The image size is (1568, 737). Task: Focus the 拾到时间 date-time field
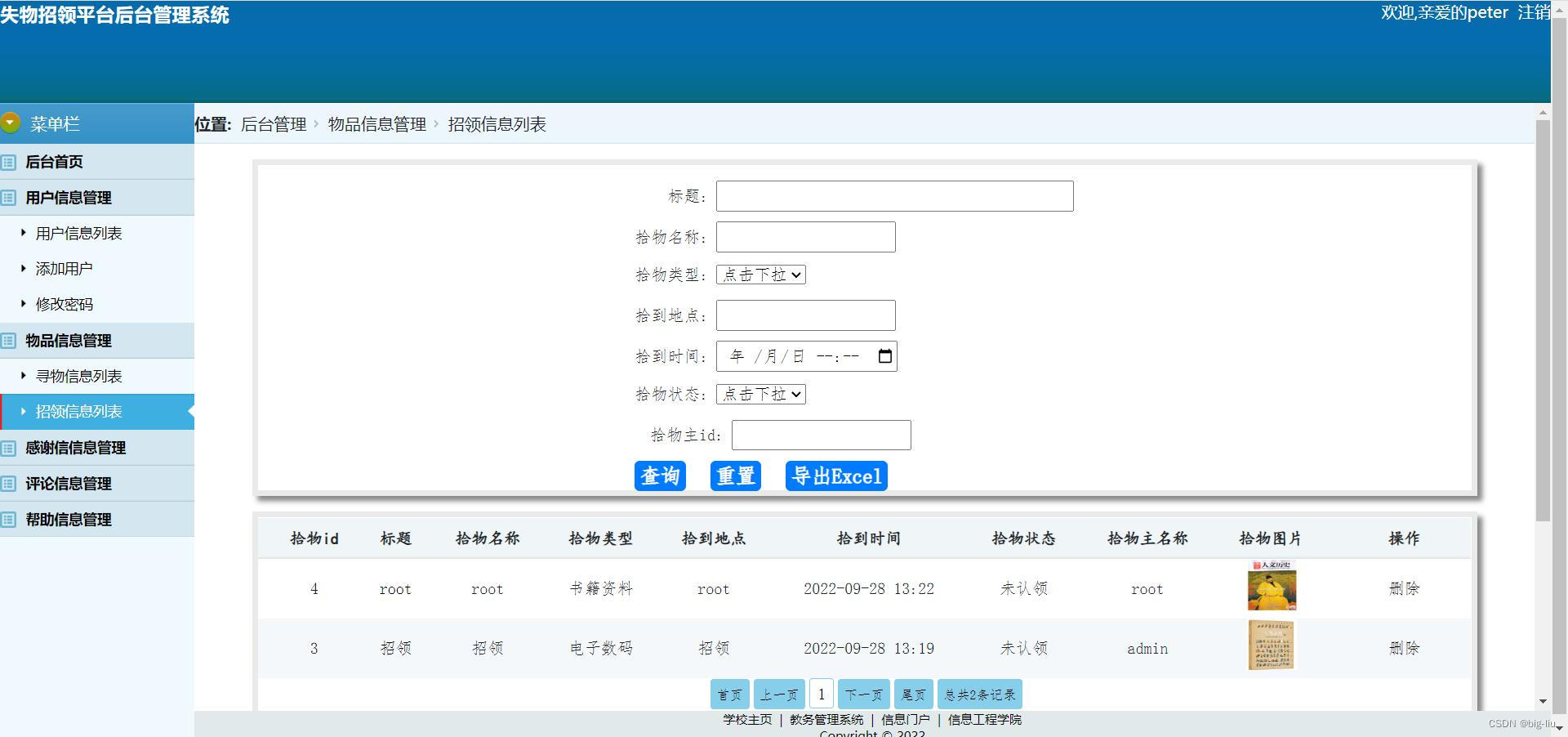[807, 356]
